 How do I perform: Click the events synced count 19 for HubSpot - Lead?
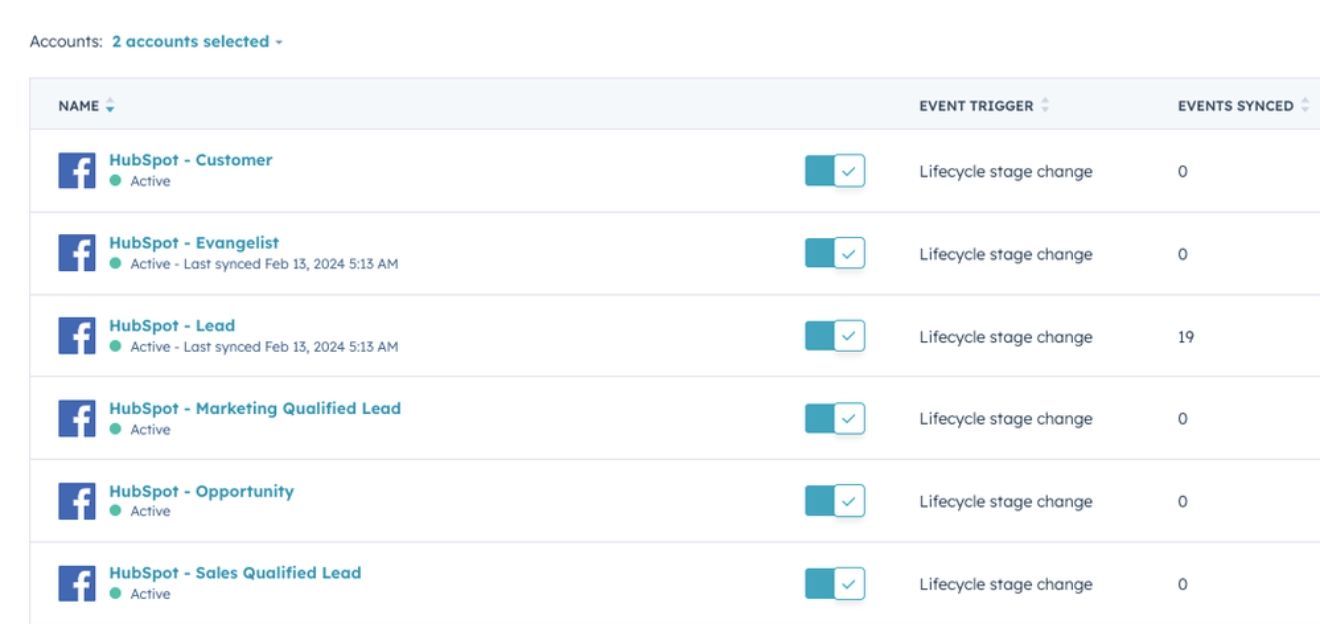[1186, 337]
